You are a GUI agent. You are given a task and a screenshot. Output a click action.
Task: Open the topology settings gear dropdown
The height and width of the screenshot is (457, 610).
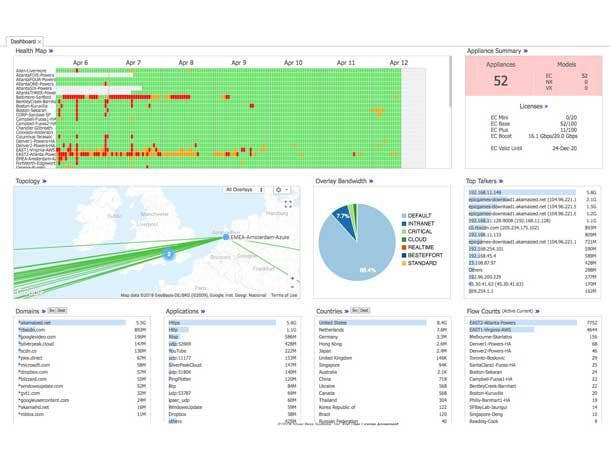coord(283,189)
